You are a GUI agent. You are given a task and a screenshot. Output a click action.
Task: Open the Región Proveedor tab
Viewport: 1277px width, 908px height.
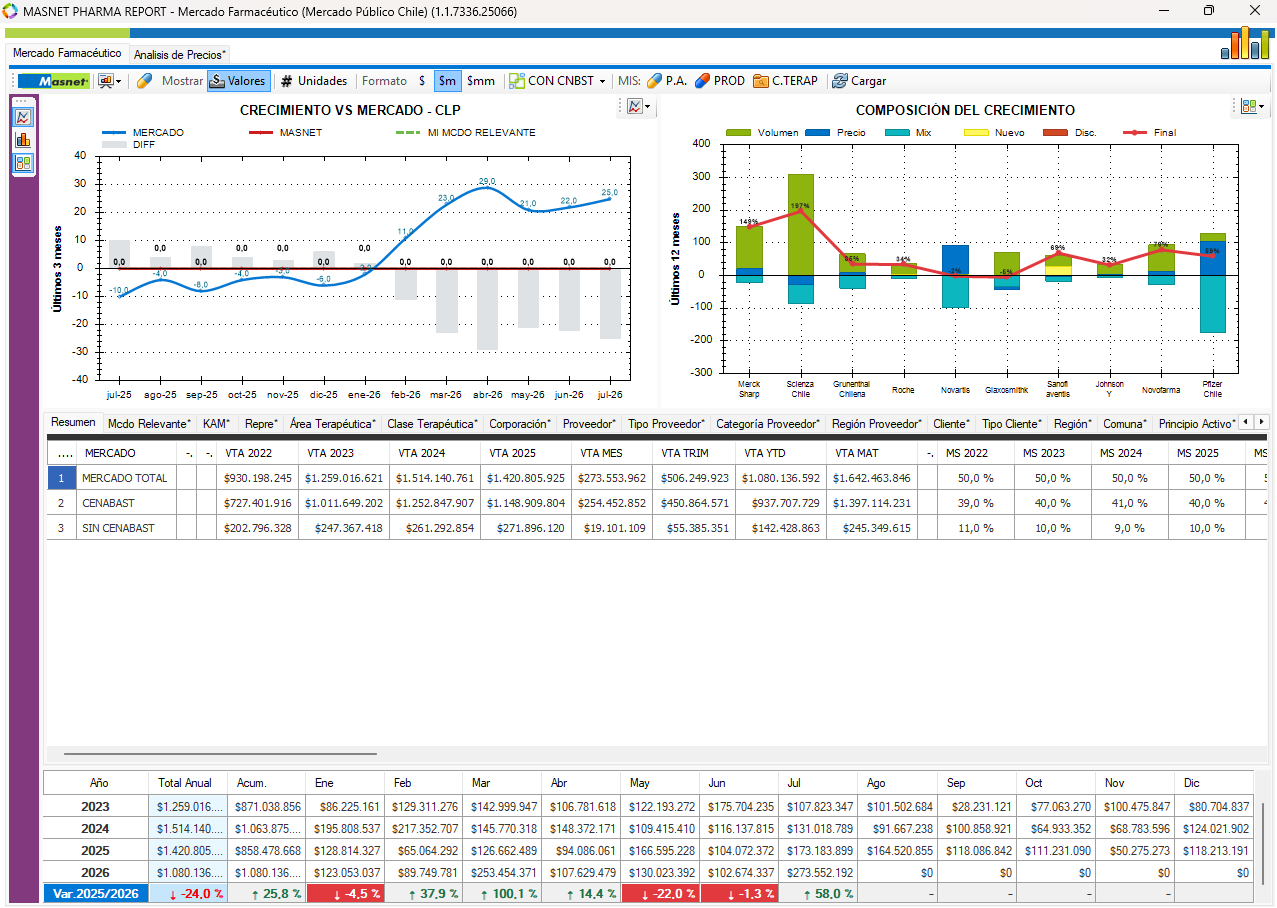click(x=877, y=424)
